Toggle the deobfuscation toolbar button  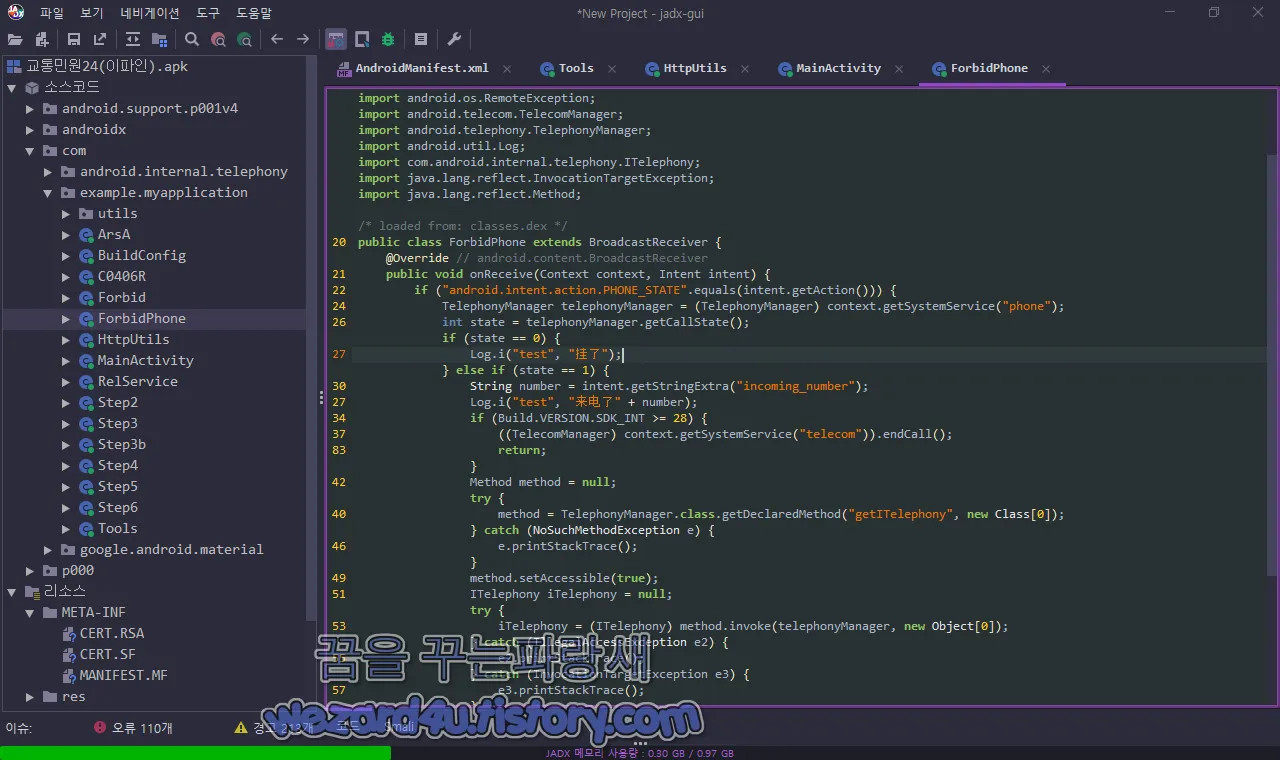point(336,39)
